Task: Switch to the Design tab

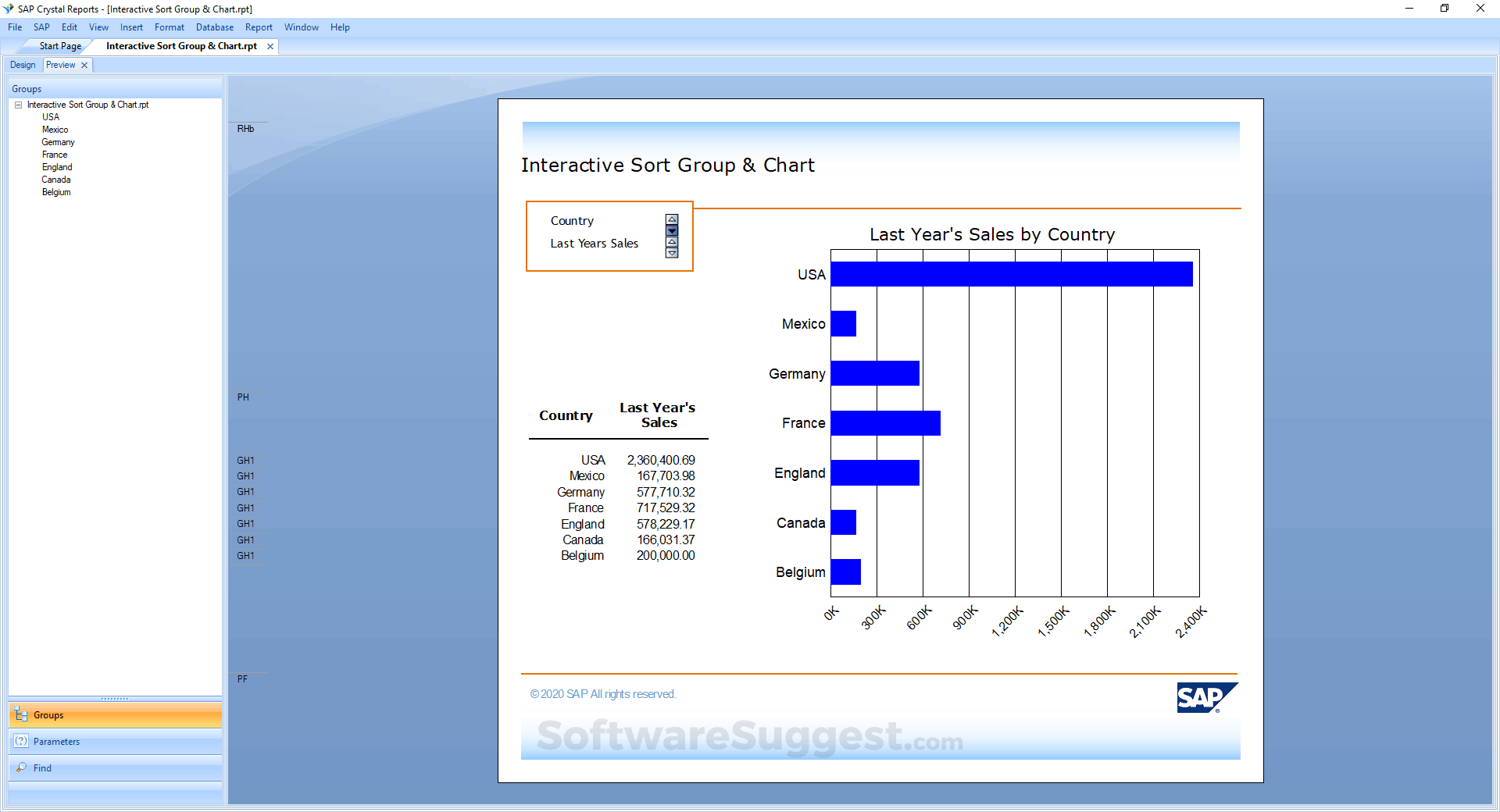Action: [x=22, y=65]
